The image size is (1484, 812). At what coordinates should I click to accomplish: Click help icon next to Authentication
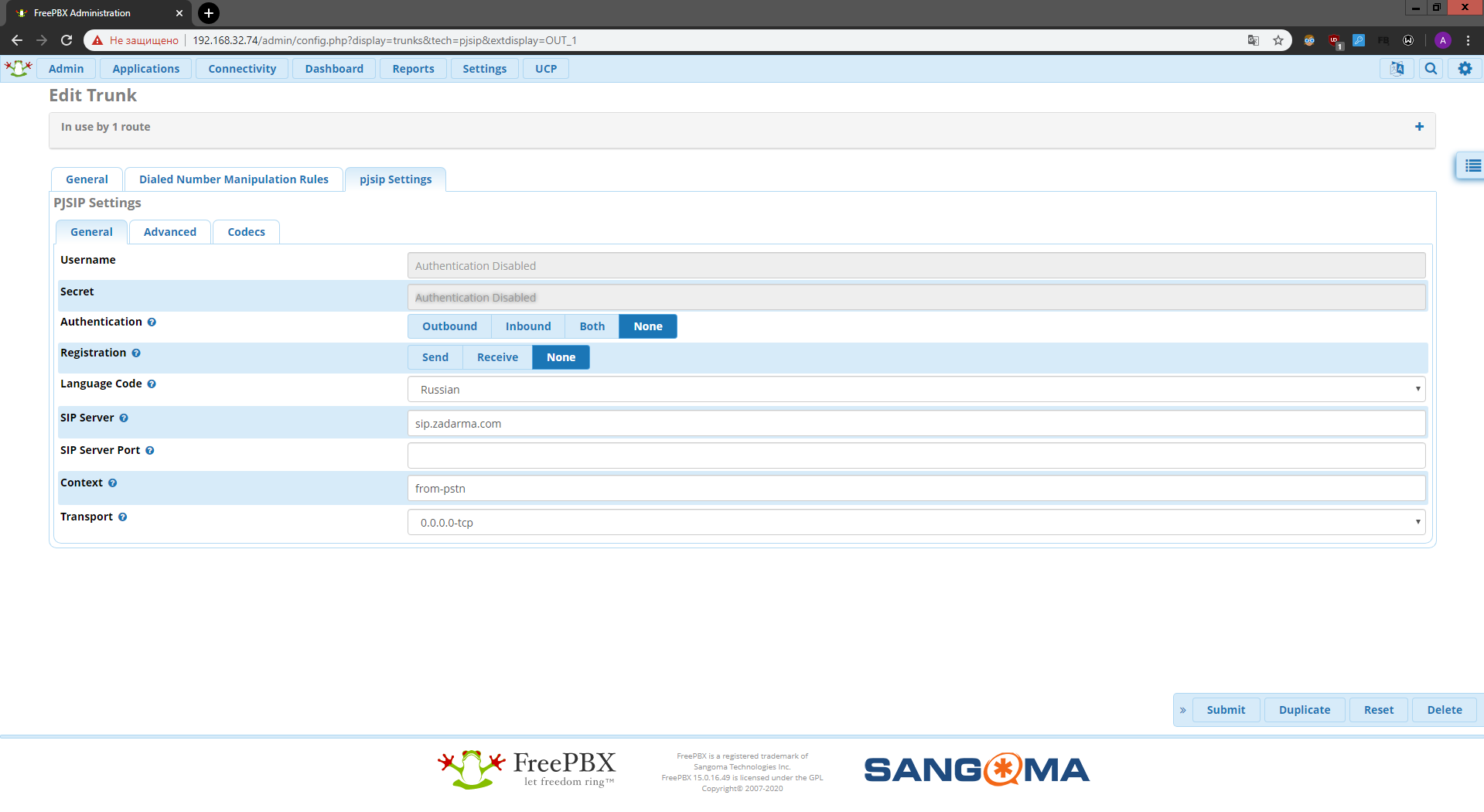[x=152, y=322]
